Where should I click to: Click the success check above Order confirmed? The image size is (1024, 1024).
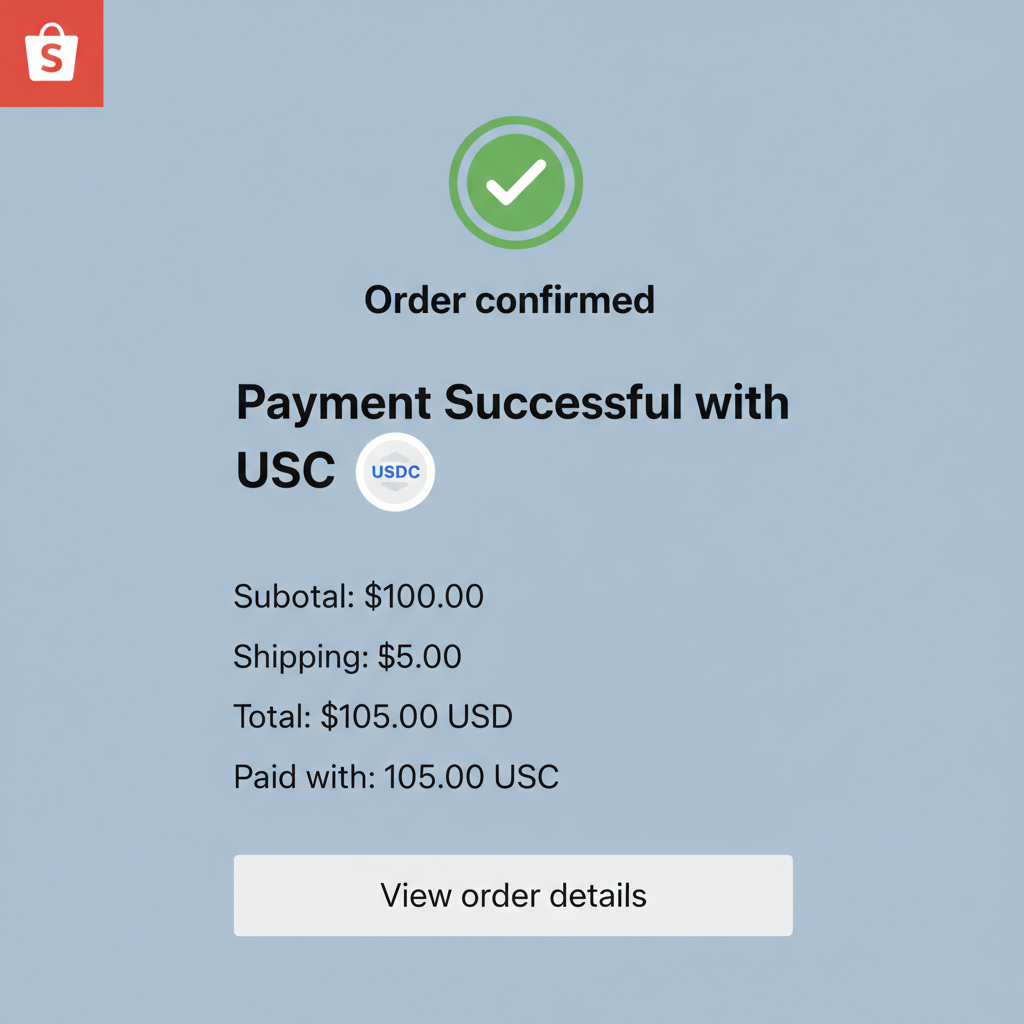point(515,181)
